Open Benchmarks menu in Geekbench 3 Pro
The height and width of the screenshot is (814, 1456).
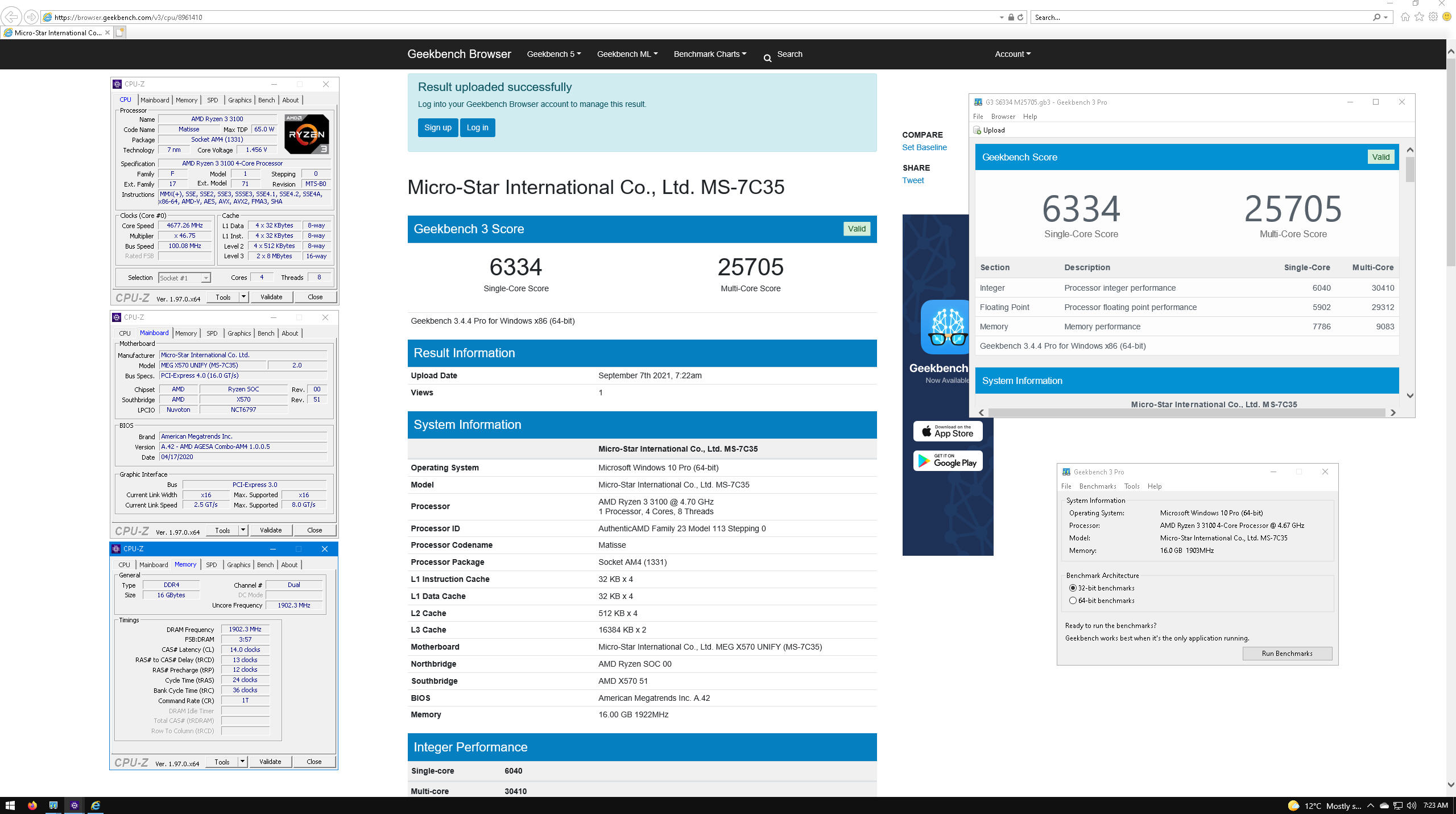click(1098, 486)
